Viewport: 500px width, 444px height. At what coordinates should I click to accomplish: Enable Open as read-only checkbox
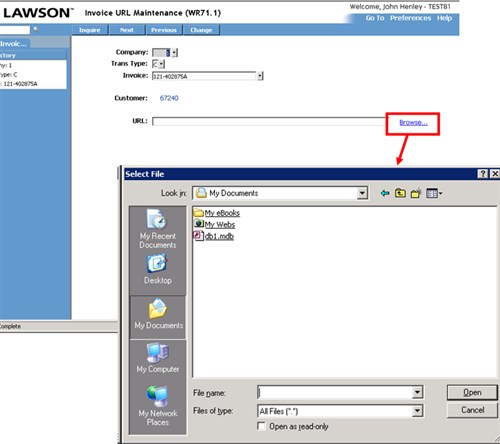(262, 426)
